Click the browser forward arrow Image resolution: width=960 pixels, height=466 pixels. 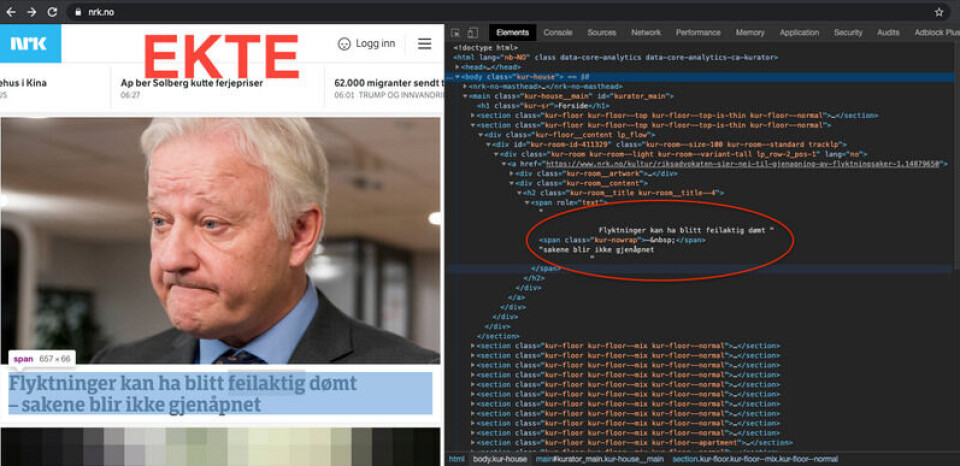[30, 11]
